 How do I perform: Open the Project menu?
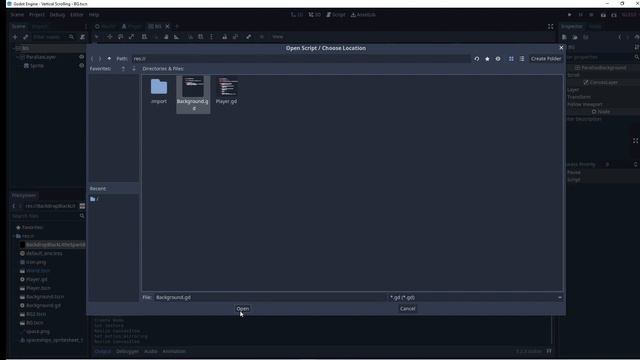click(x=37, y=15)
